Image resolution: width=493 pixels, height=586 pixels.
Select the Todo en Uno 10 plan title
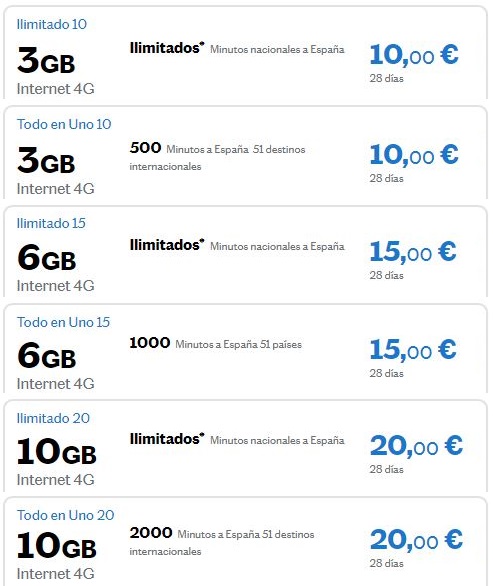tap(64, 124)
